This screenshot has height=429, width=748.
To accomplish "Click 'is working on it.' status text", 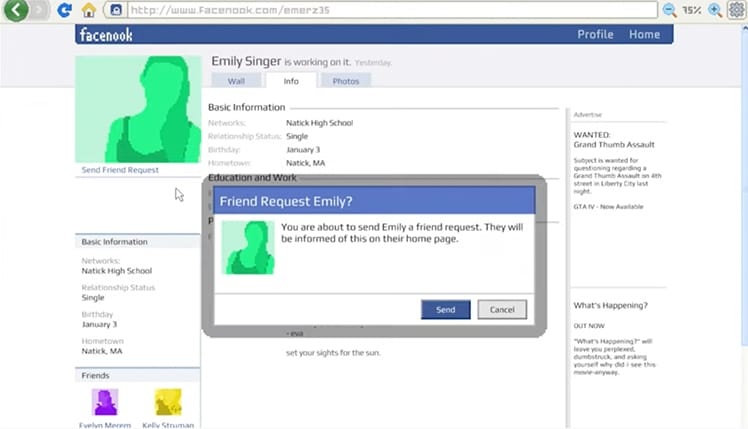I will point(317,62).
